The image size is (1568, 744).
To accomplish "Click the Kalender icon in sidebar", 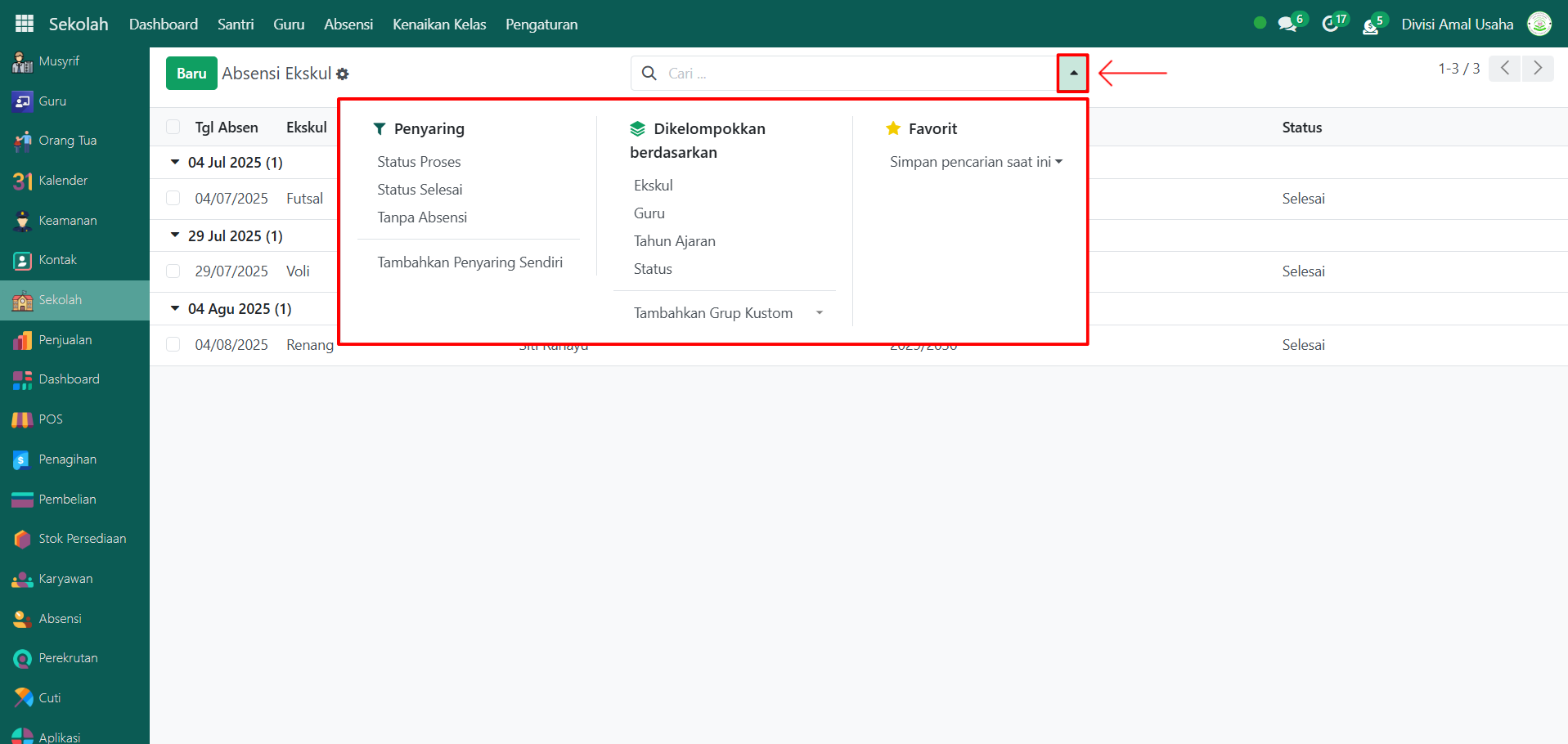I will 22,181.
